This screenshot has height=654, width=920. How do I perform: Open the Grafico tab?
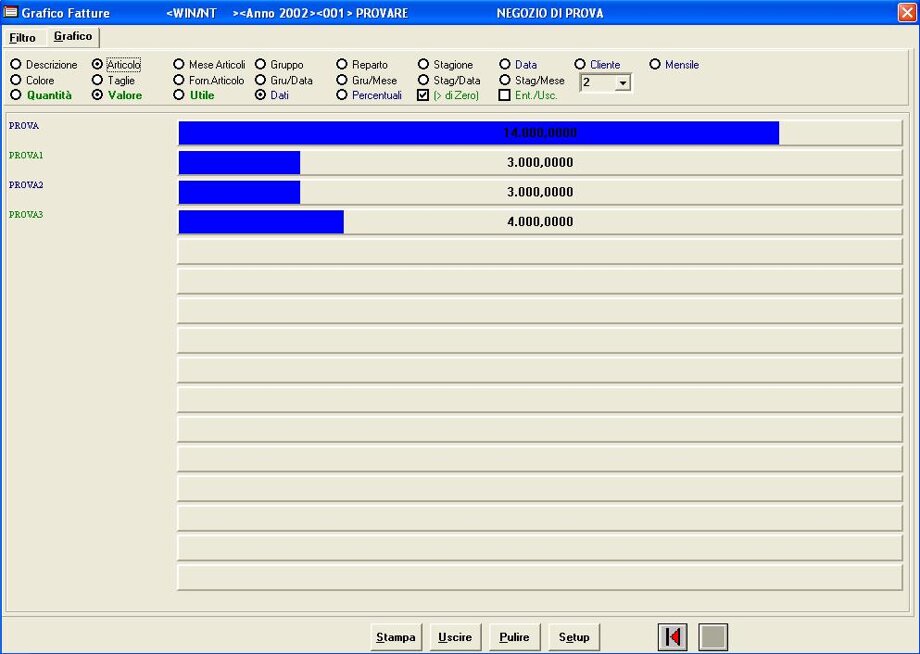72,37
